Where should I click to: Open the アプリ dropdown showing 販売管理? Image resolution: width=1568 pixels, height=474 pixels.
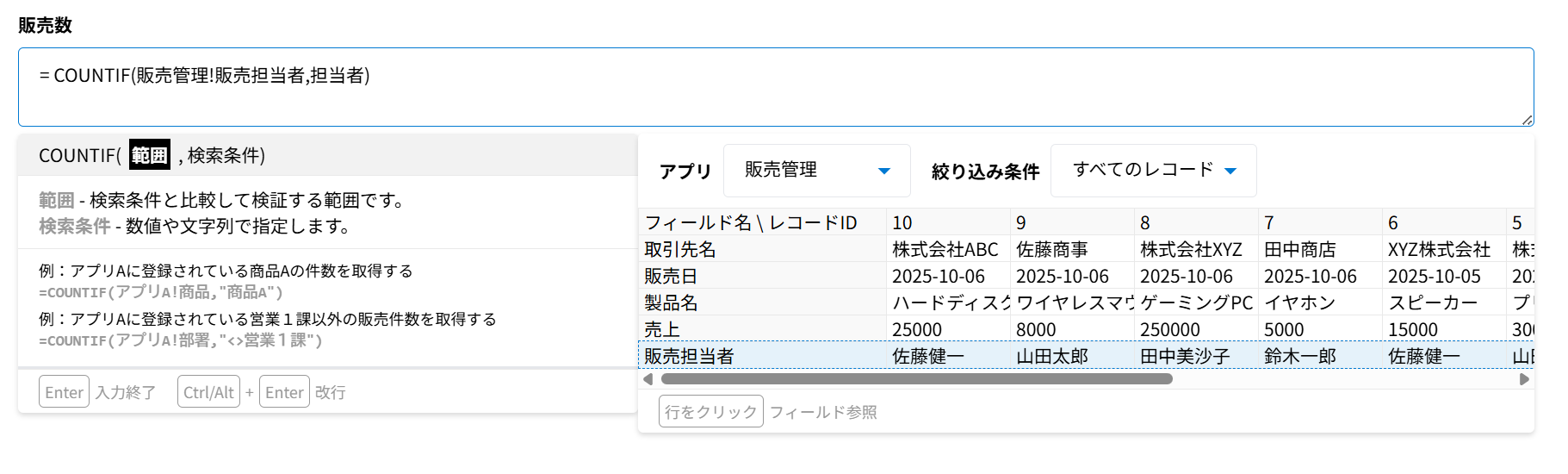816,171
